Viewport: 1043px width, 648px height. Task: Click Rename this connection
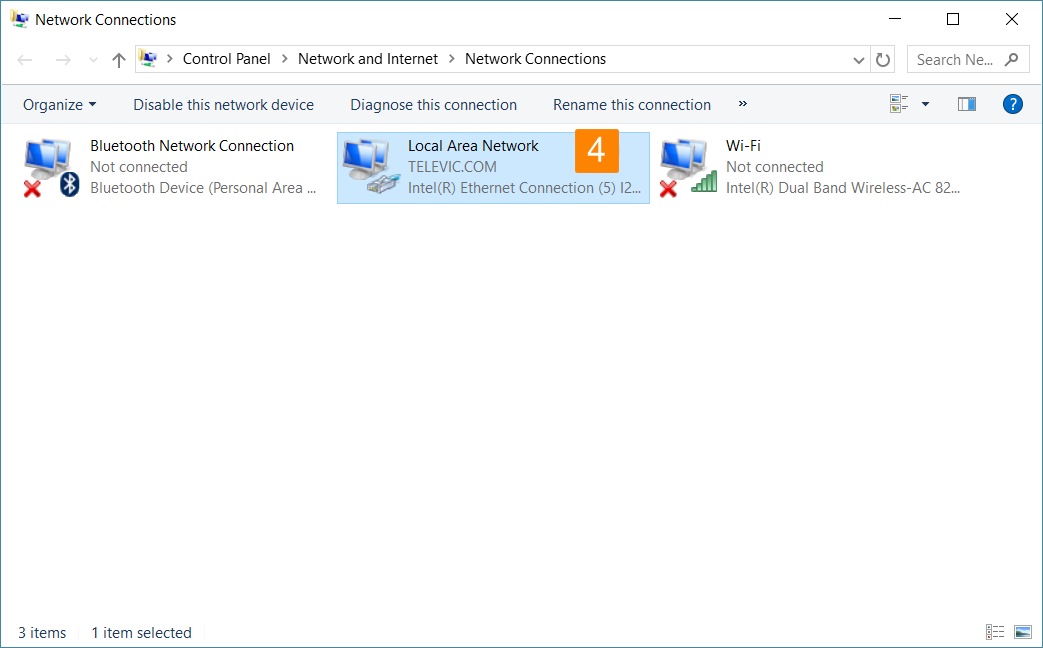pos(631,105)
